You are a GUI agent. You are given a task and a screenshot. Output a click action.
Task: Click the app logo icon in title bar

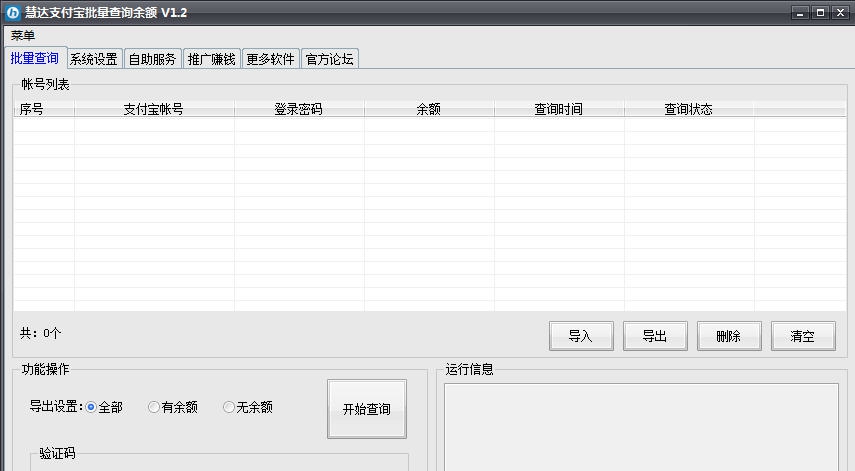click(x=13, y=13)
